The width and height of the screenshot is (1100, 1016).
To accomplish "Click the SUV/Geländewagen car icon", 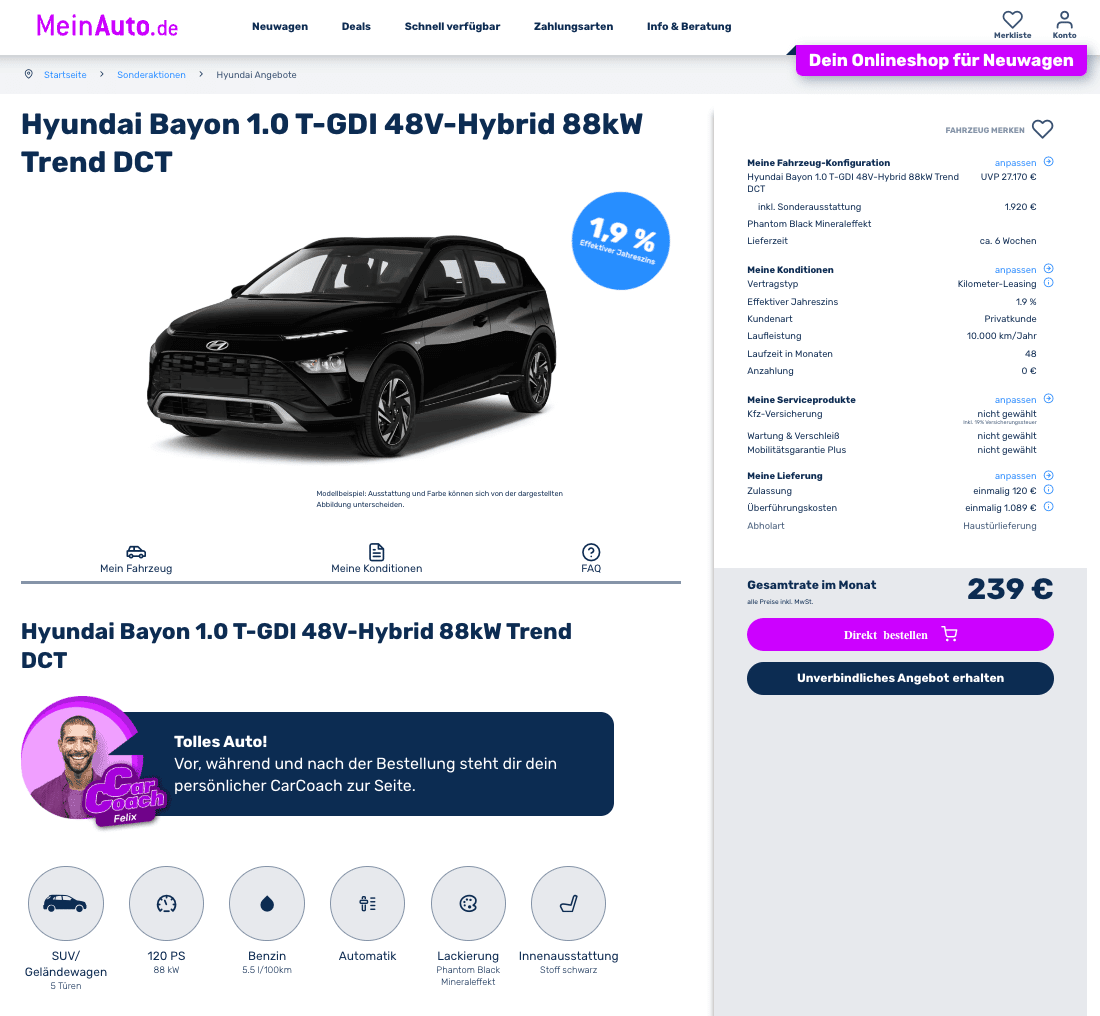I will [x=65, y=904].
